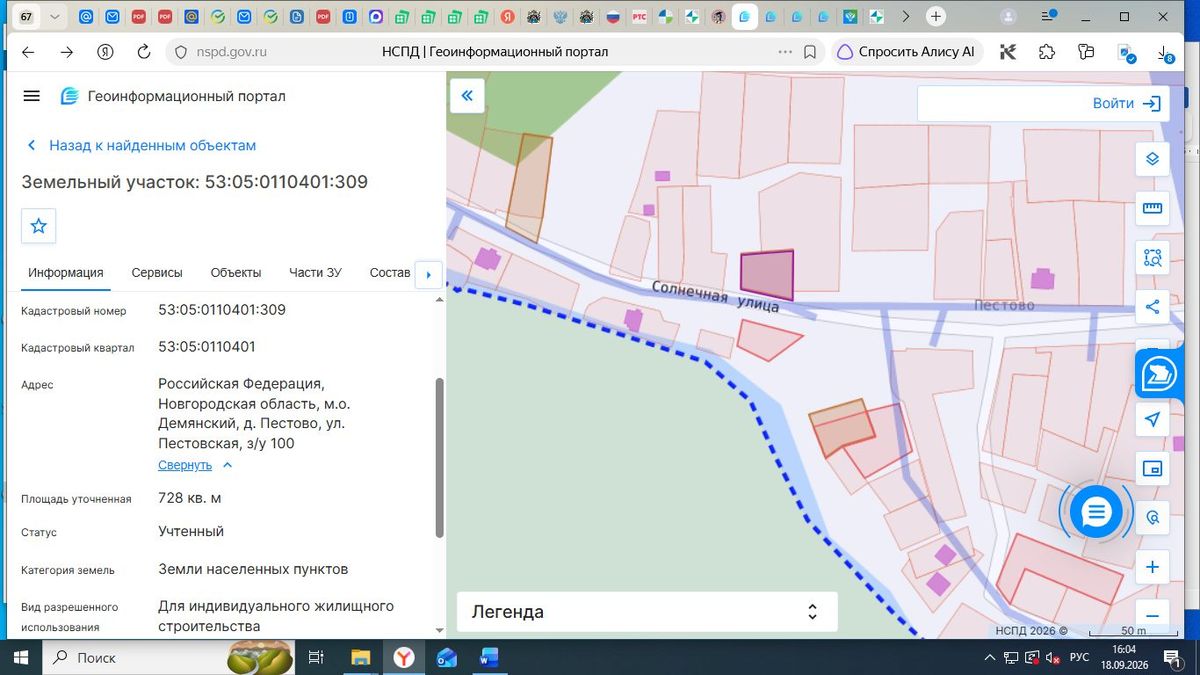This screenshot has width=1200, height=675.
Task: Open browser downloads list
Action: tap(1163, 53)
